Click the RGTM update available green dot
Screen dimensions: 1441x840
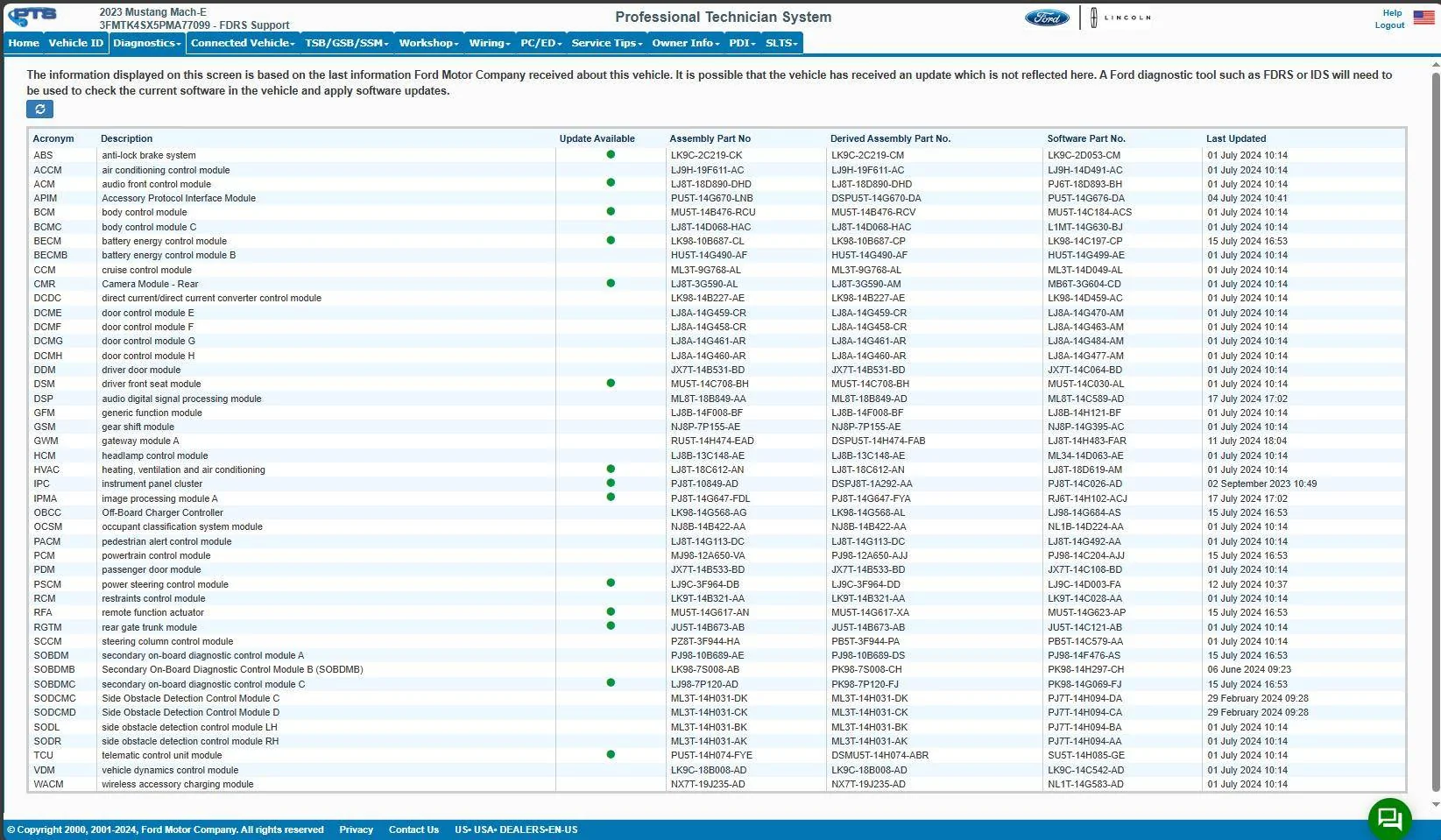coord(611,625)
